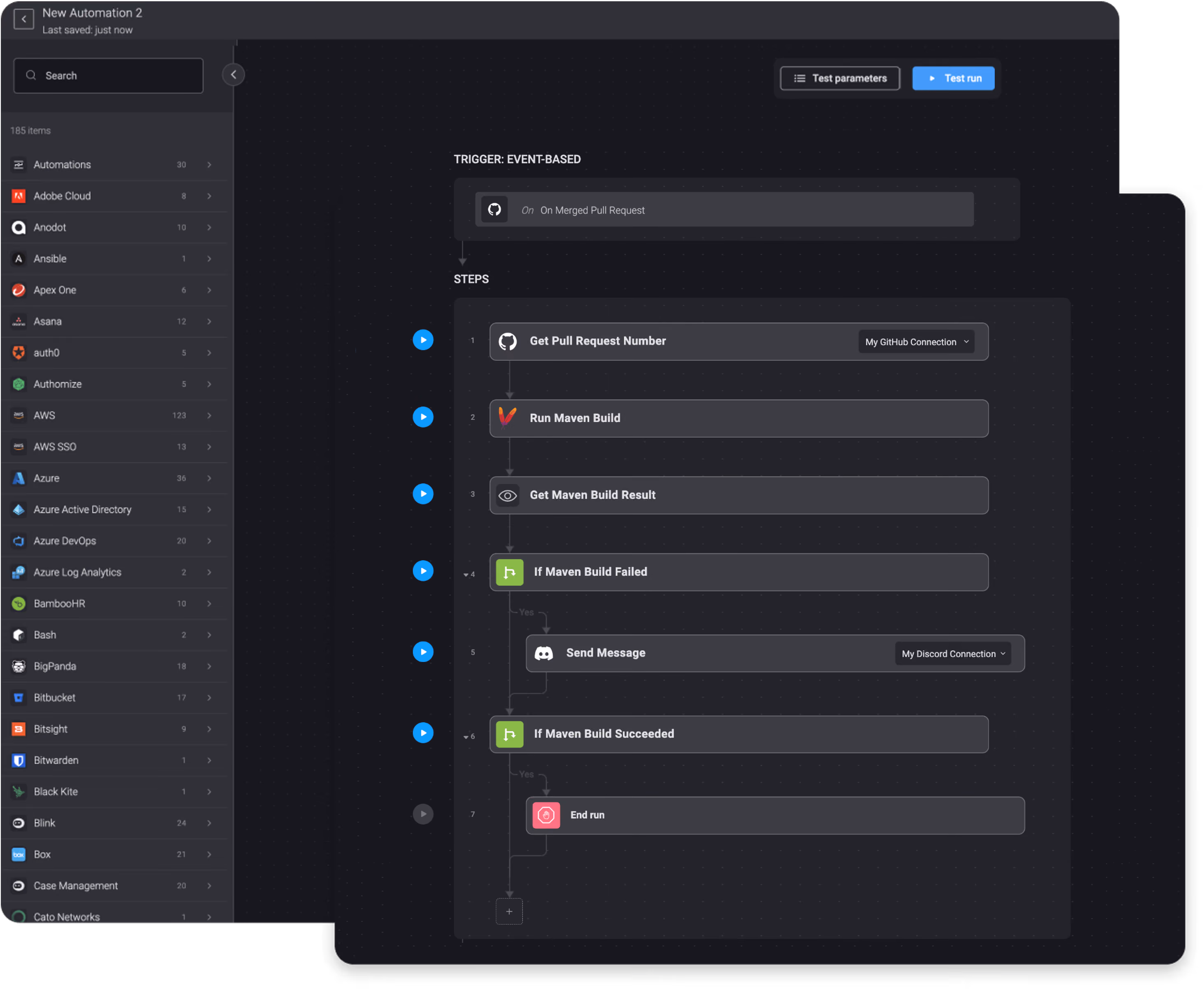Click the Azure icon
Viewport: 1204px width, 989px height.
point(19,478)
